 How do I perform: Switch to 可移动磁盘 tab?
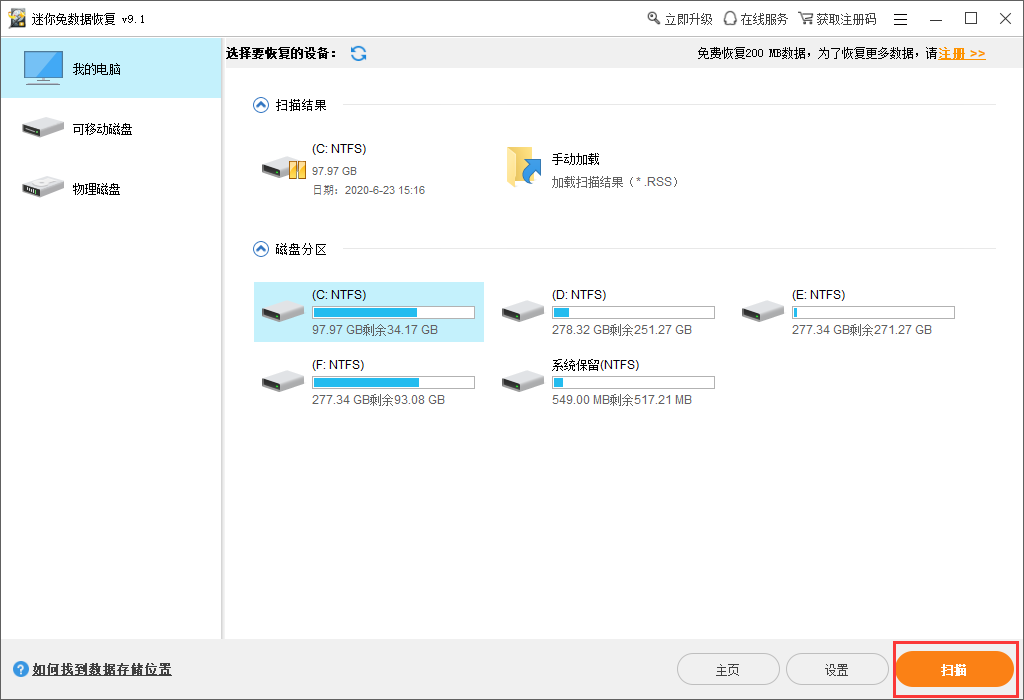tap(111, 128)
